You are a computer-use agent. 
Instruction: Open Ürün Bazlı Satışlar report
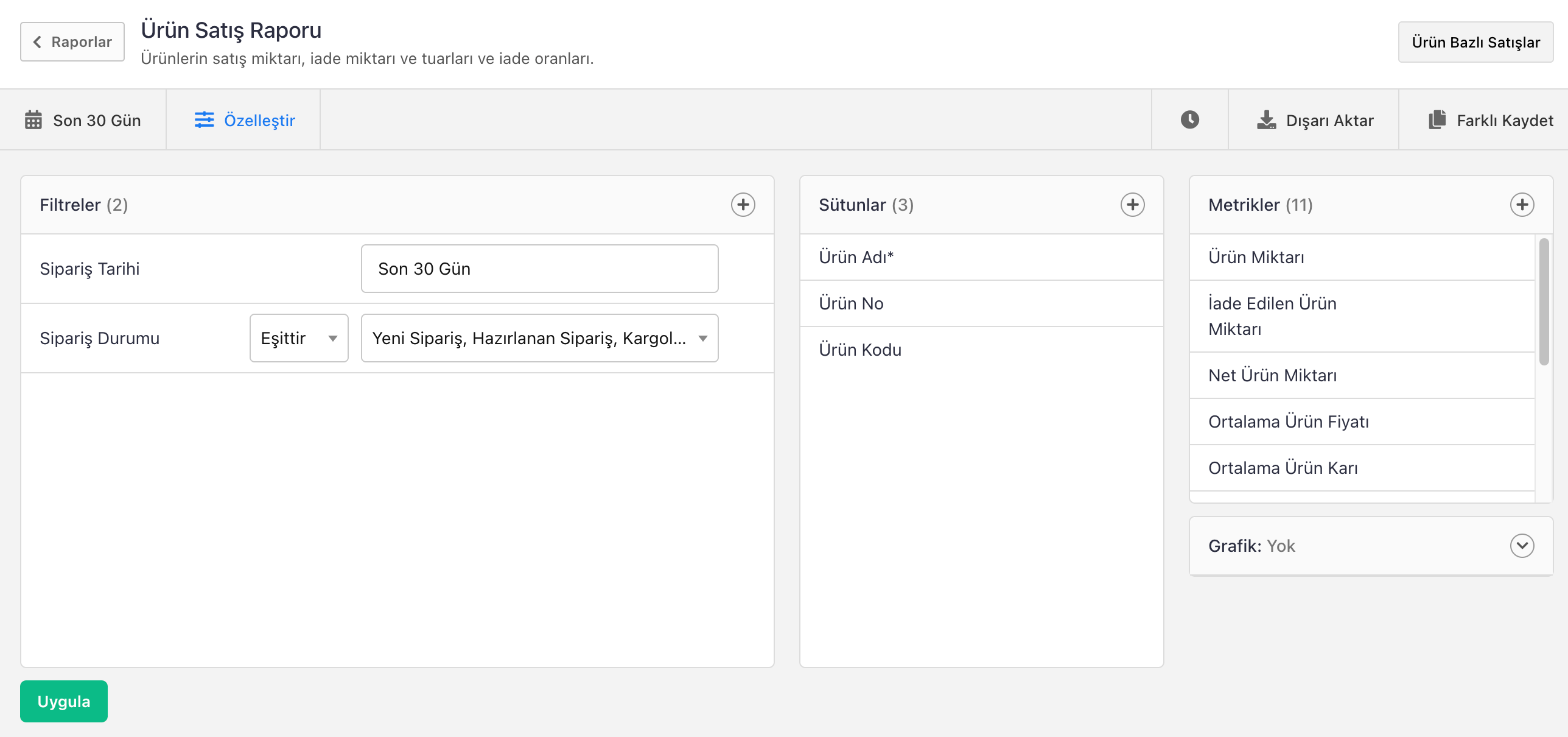click(x=1475, y=42)
